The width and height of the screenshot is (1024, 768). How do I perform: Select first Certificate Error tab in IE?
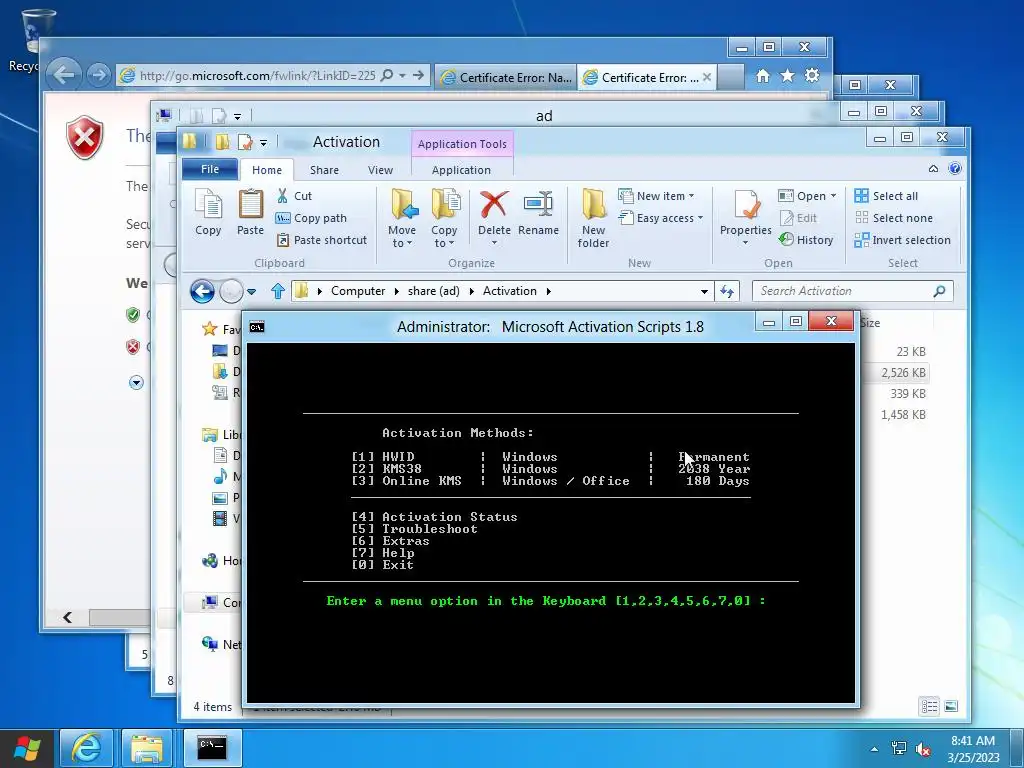coord(506,77)
